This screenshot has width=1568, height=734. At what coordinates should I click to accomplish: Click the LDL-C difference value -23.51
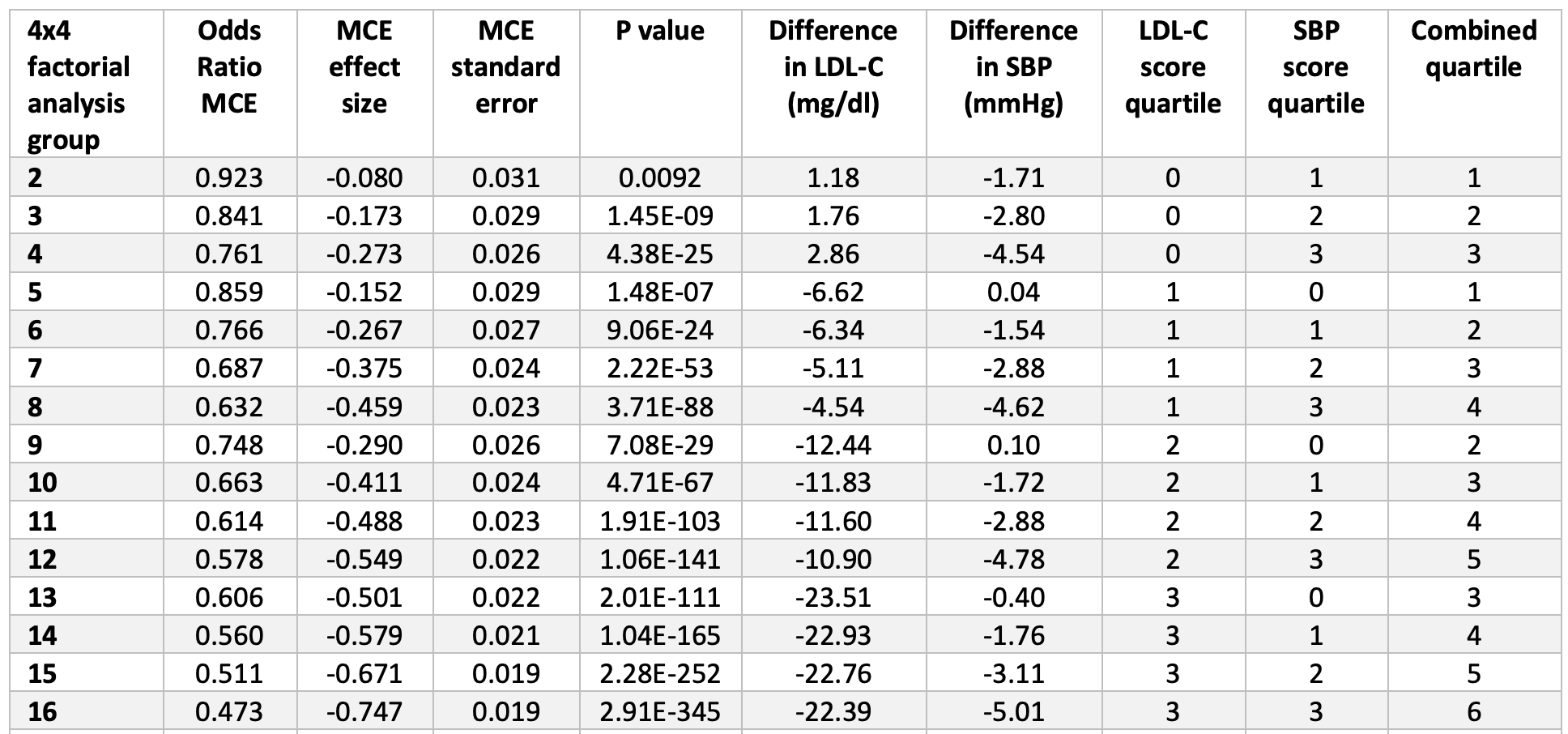coord(833,597)
